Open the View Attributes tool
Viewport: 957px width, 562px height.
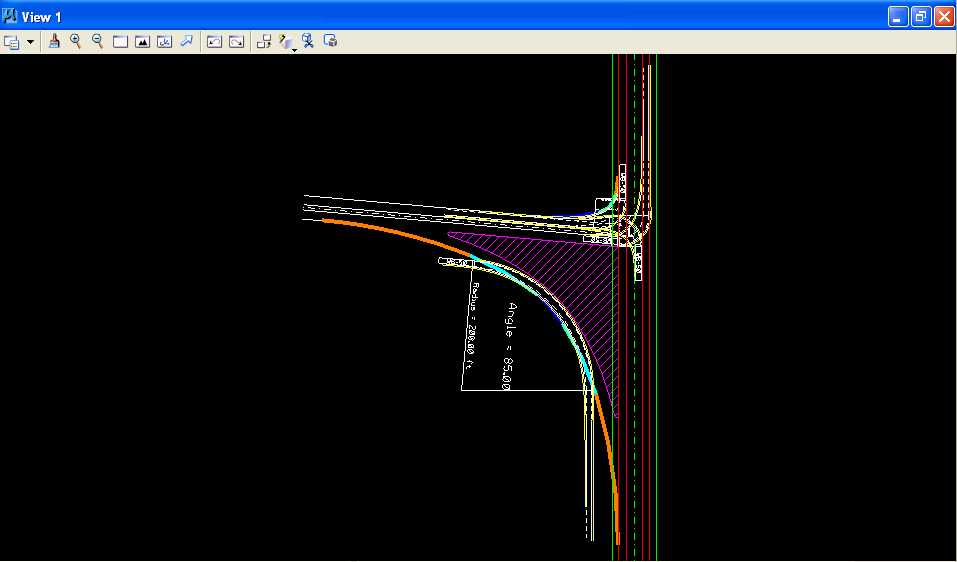[x=12, y=42]
